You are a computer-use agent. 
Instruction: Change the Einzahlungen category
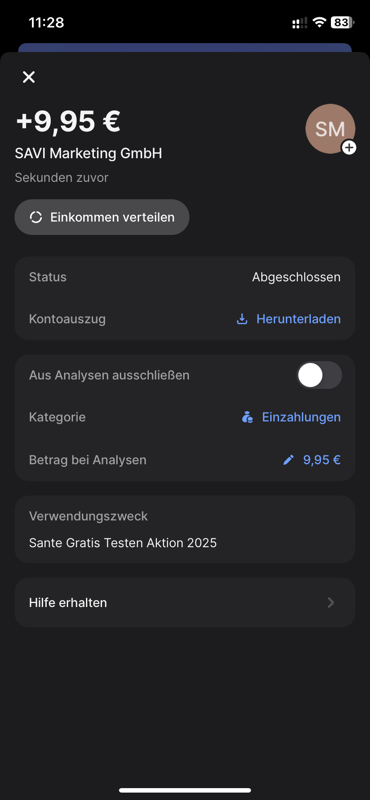point(301,417)
